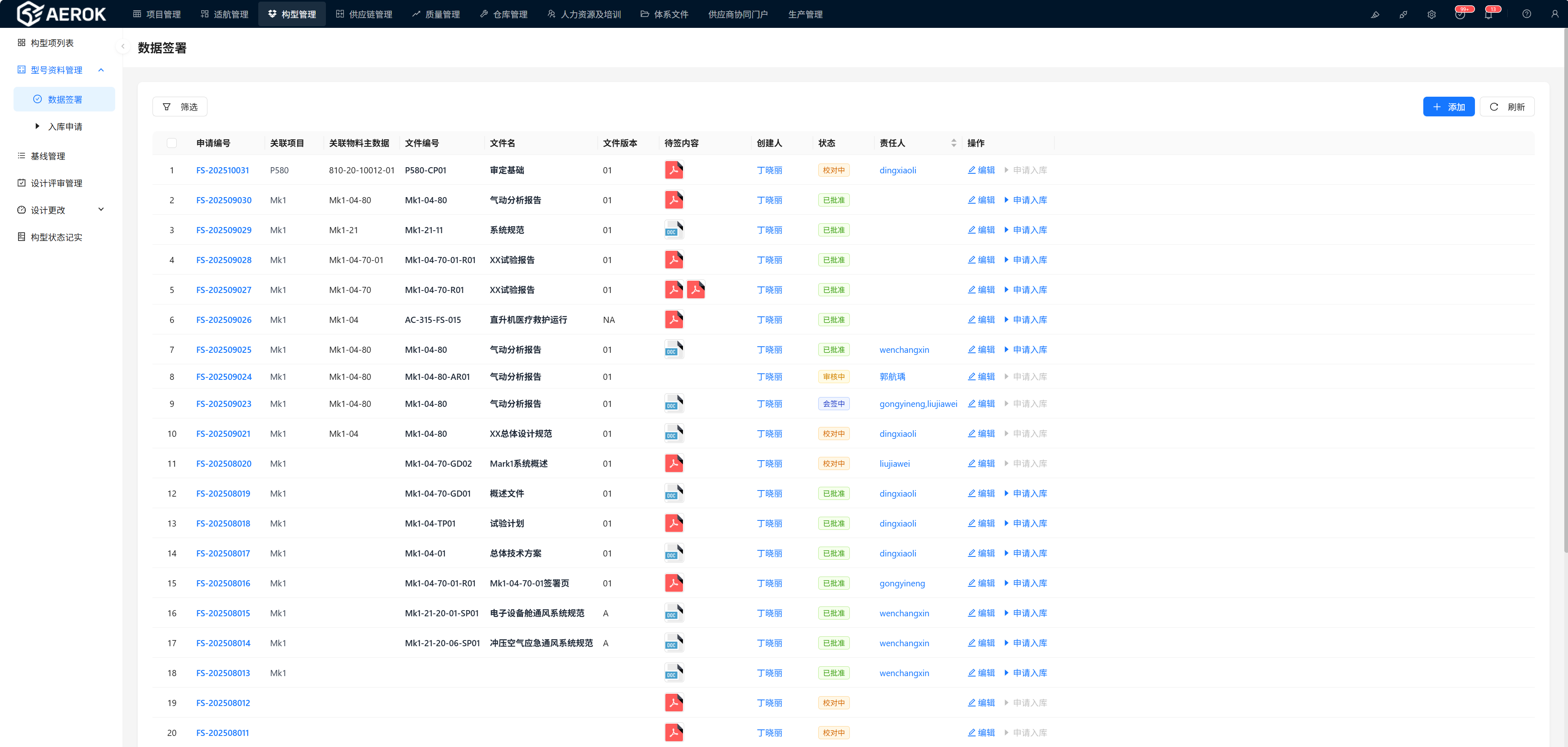
Task: Open the pending tasks icon with 99+ badge
Action: coord(1460,15)
